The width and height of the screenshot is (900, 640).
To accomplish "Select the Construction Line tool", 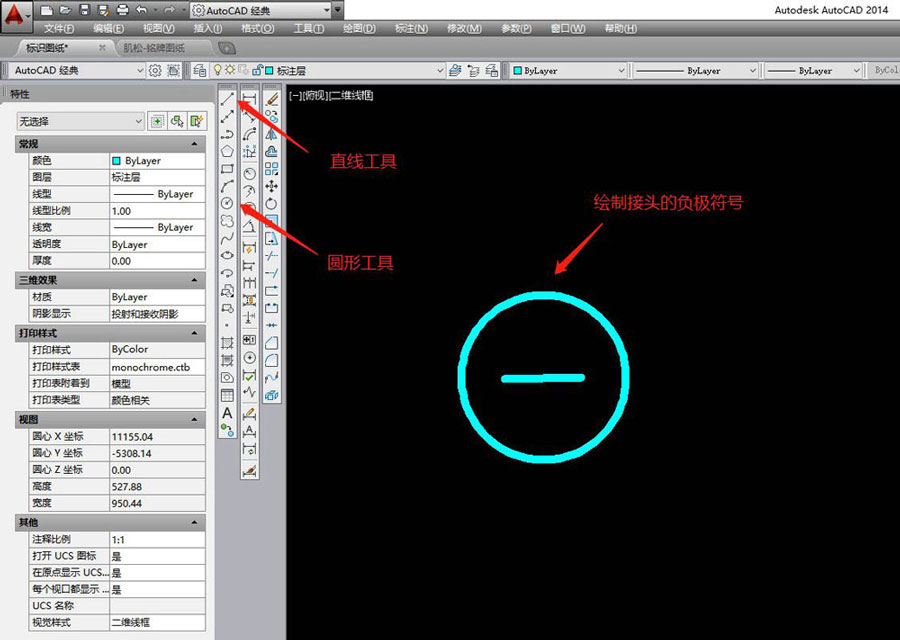I will [x=227, y=117].
